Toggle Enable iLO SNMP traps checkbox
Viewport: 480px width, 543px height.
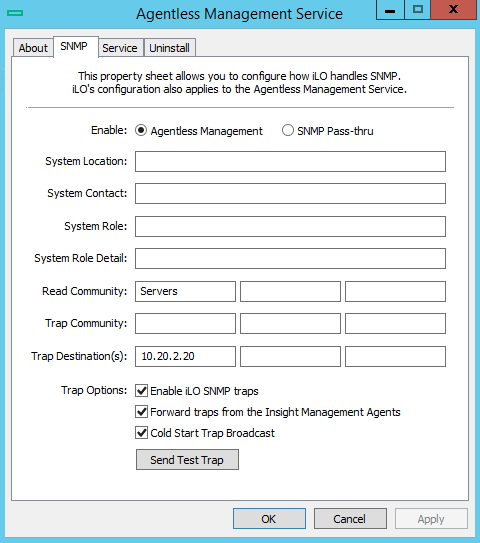(x=141, y=391)
